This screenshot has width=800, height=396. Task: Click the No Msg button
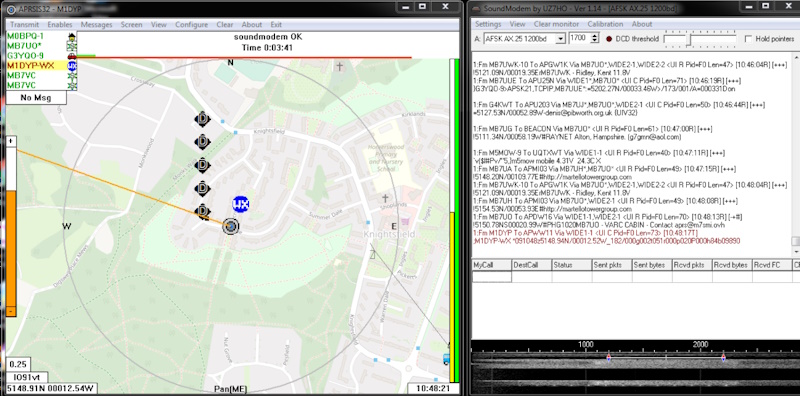36,97
